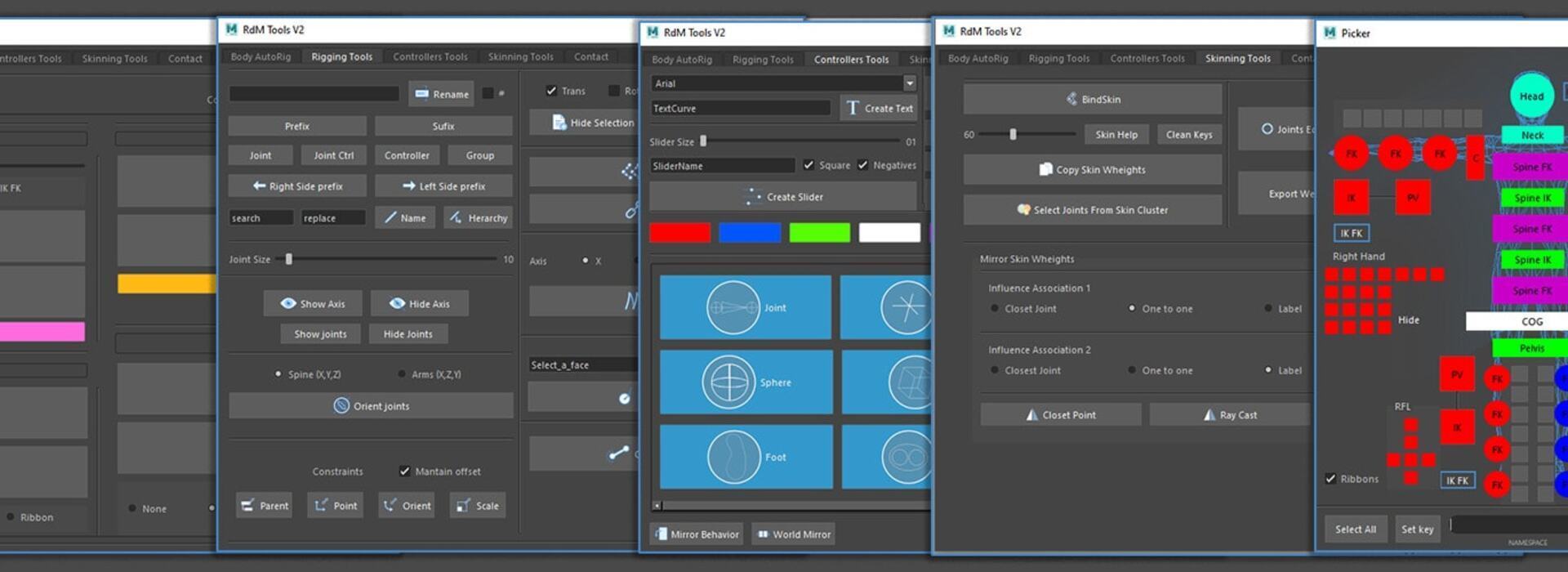Click Mirror Behavior button
This screenshot has width=1568, height=572.
click(697, 534)
